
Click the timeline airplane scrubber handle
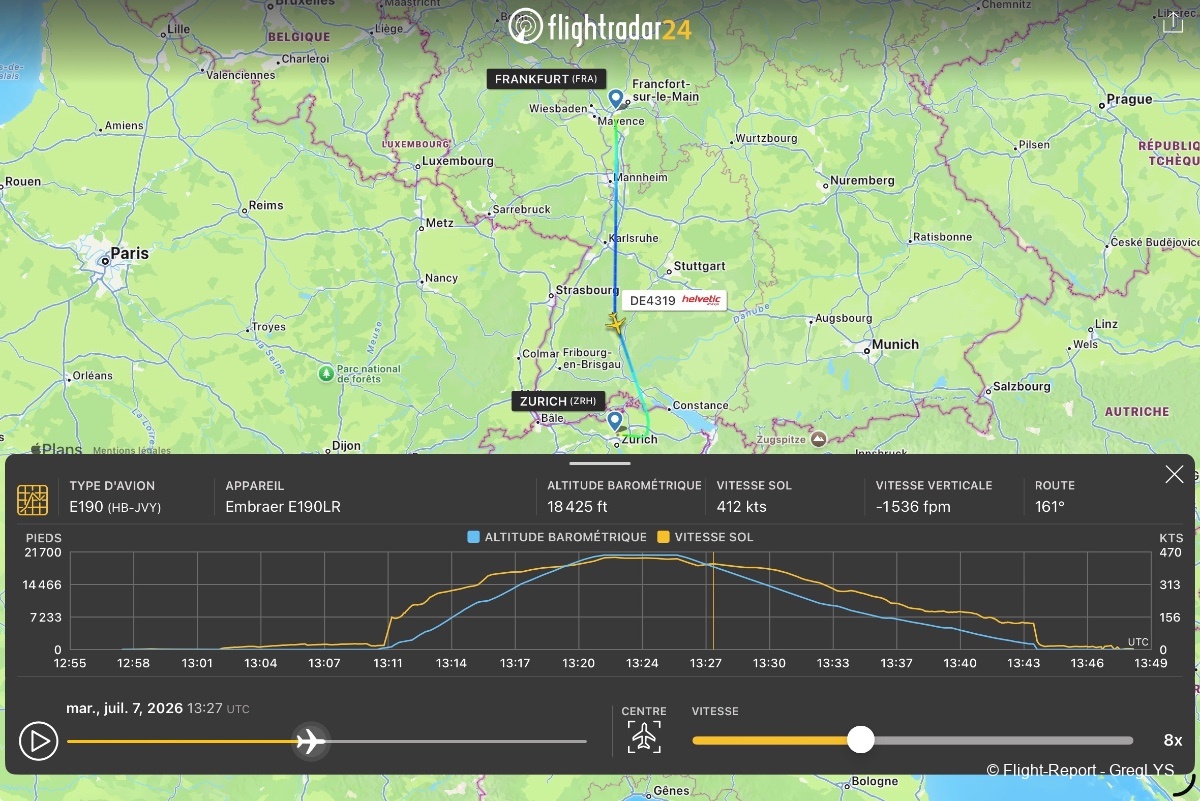click(311, 741)
